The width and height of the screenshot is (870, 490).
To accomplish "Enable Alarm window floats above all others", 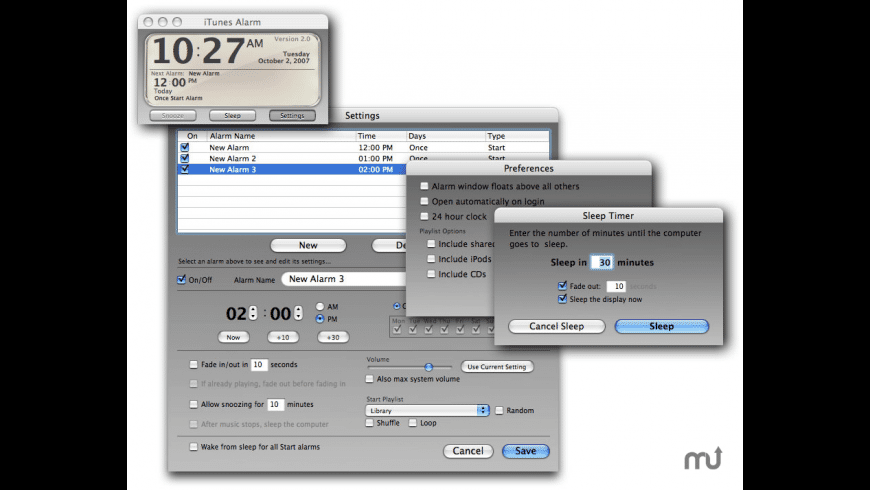I will [x=425, y=186].
